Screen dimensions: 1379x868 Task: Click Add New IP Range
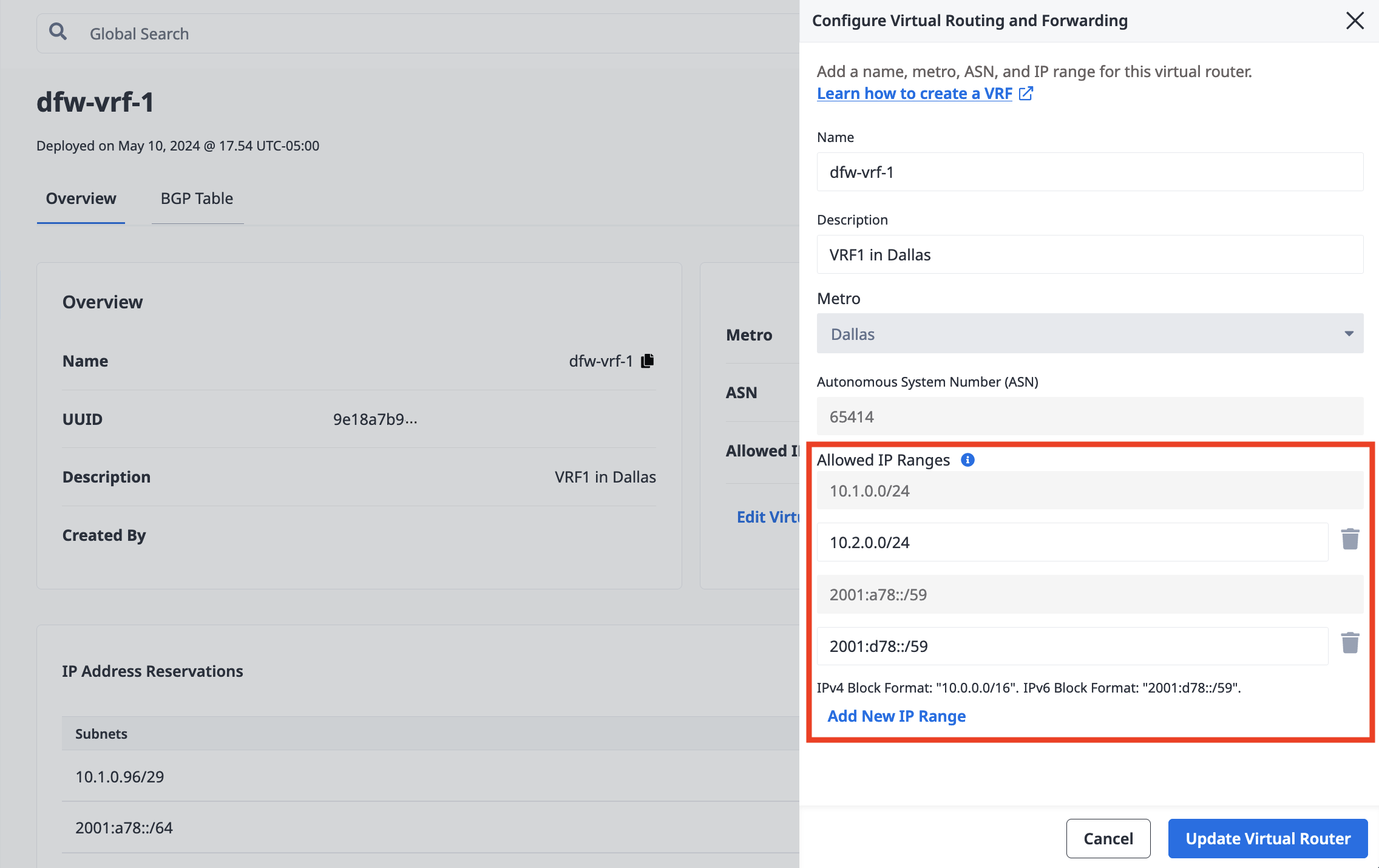tap(896, 716)
